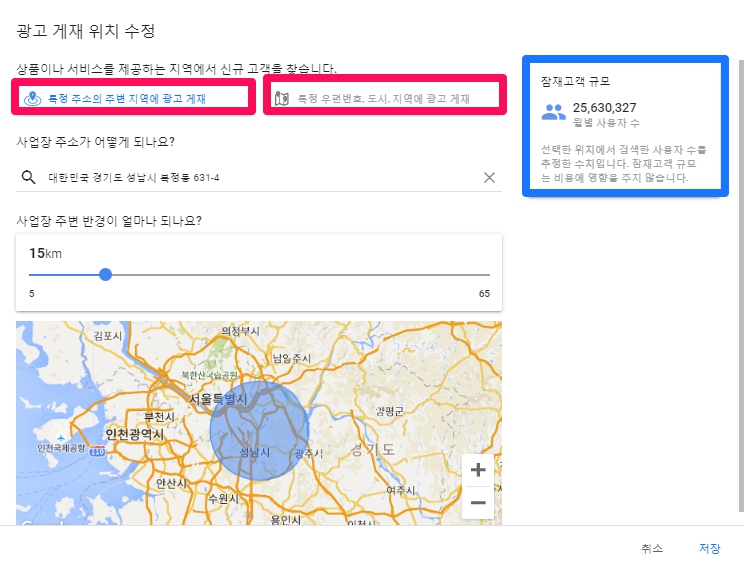Click the 15km radius value label
The image size is (744, 567).
(x=46, y=253)
